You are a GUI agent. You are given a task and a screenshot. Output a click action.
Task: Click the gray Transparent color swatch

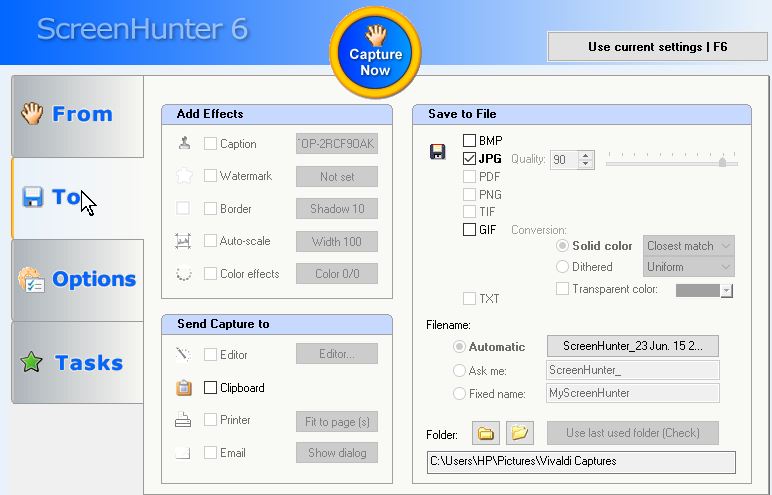point(698,291)
